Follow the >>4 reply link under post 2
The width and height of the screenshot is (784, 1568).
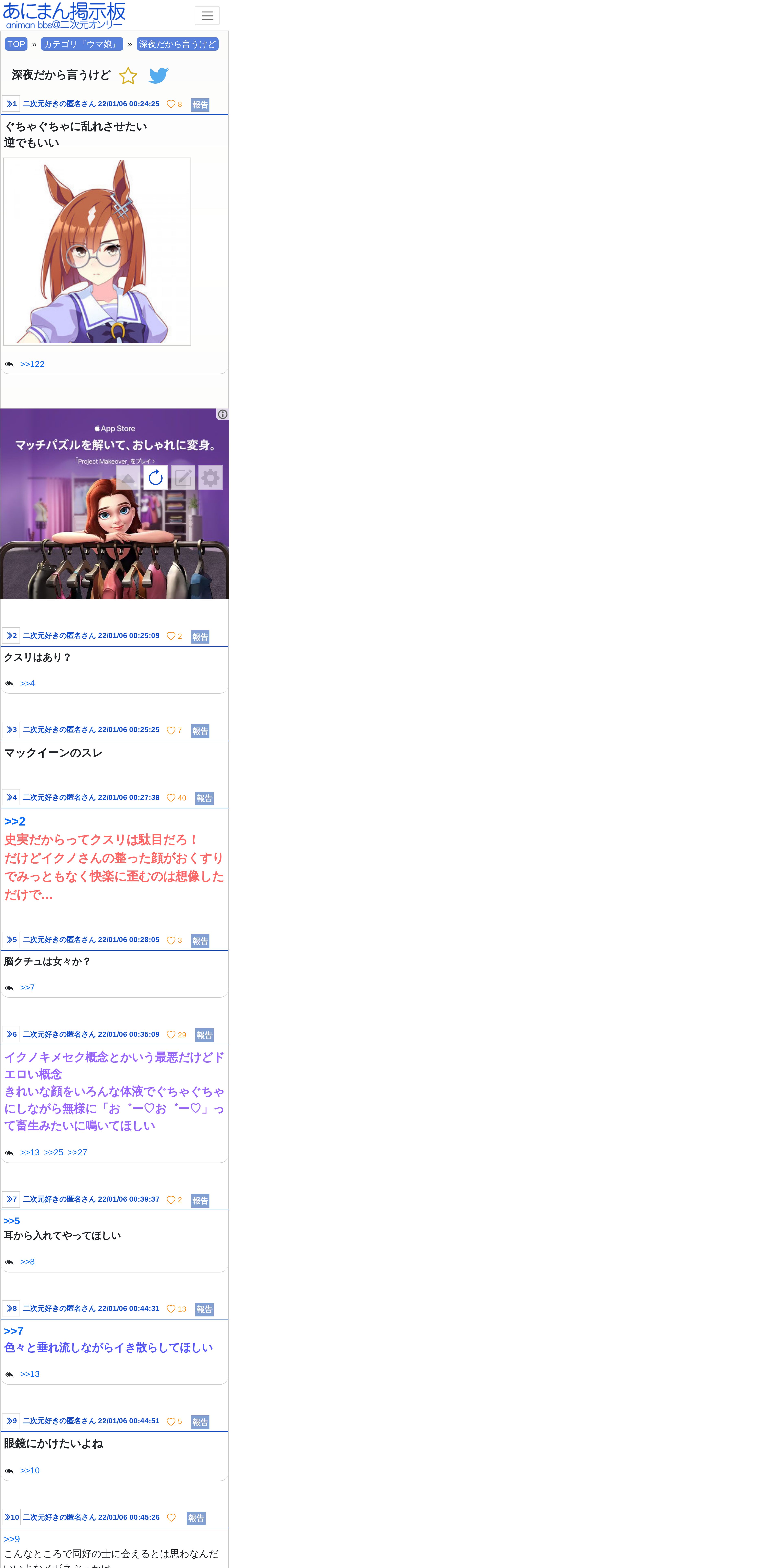click(27, 684)
